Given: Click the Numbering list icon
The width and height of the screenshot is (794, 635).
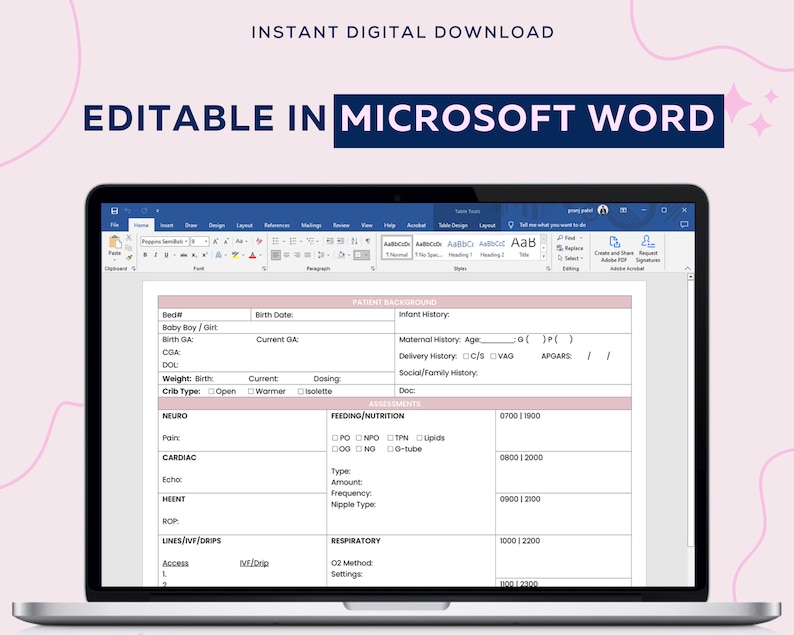Looking at the screenshot, I should [x=293, y=241].
